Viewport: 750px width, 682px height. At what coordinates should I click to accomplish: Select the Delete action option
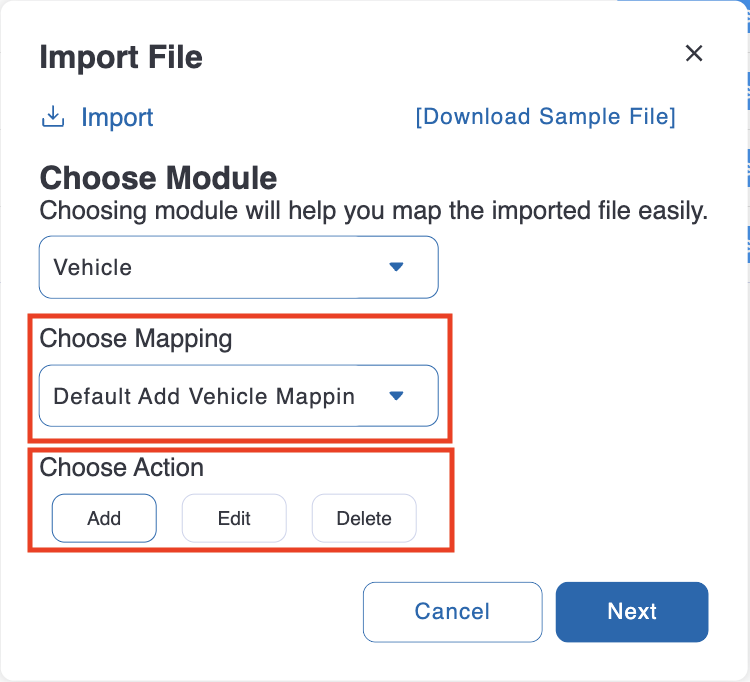(x=364, y=518)
